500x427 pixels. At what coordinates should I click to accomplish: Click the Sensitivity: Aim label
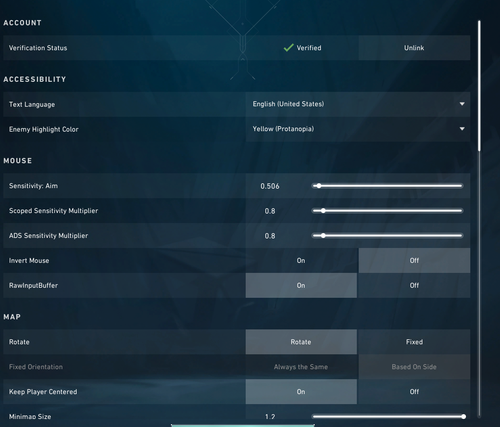tap(33, 186)
